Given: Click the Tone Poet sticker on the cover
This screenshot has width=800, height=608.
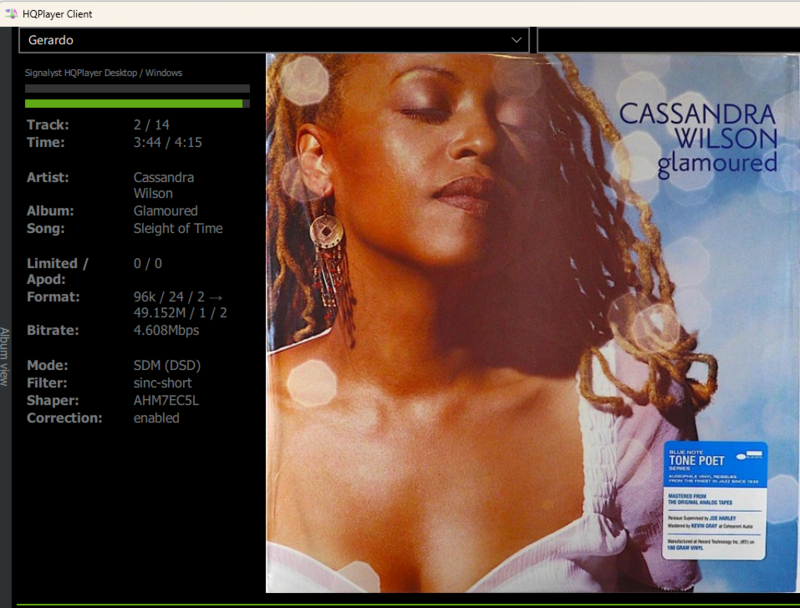Looking at the screenshot, I should (714, 499).
